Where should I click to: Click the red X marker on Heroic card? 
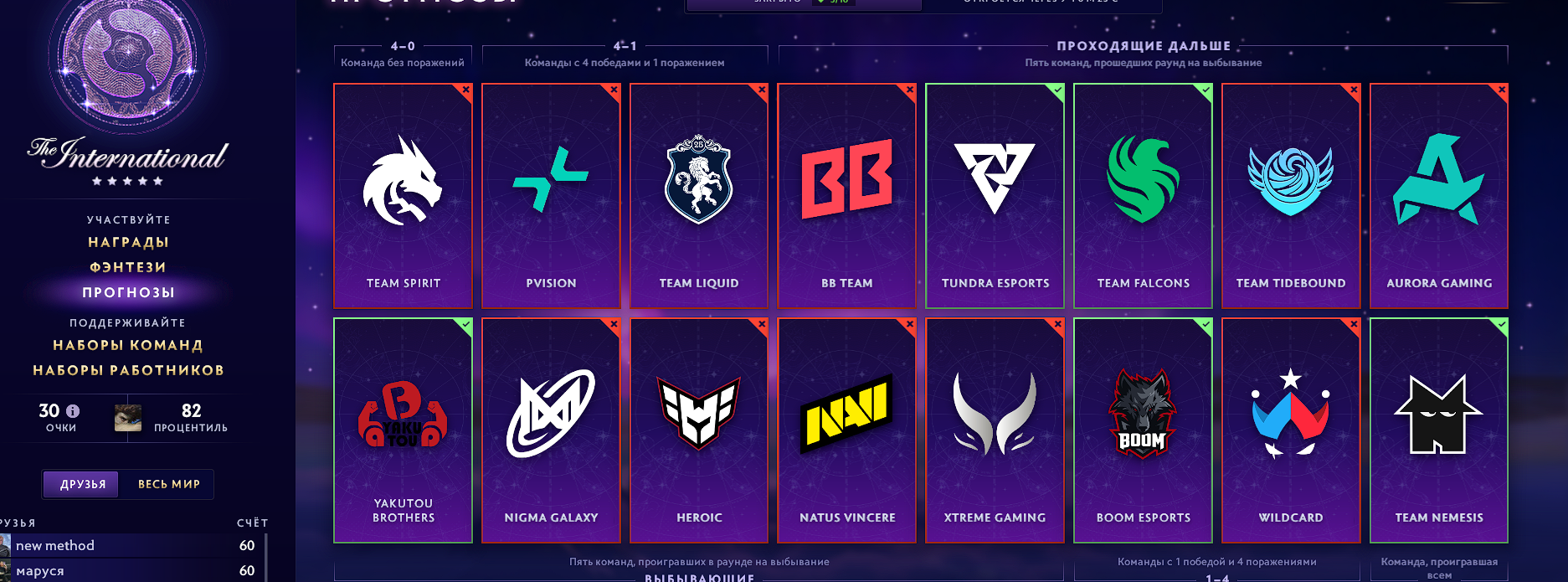(x=762, y=324)
